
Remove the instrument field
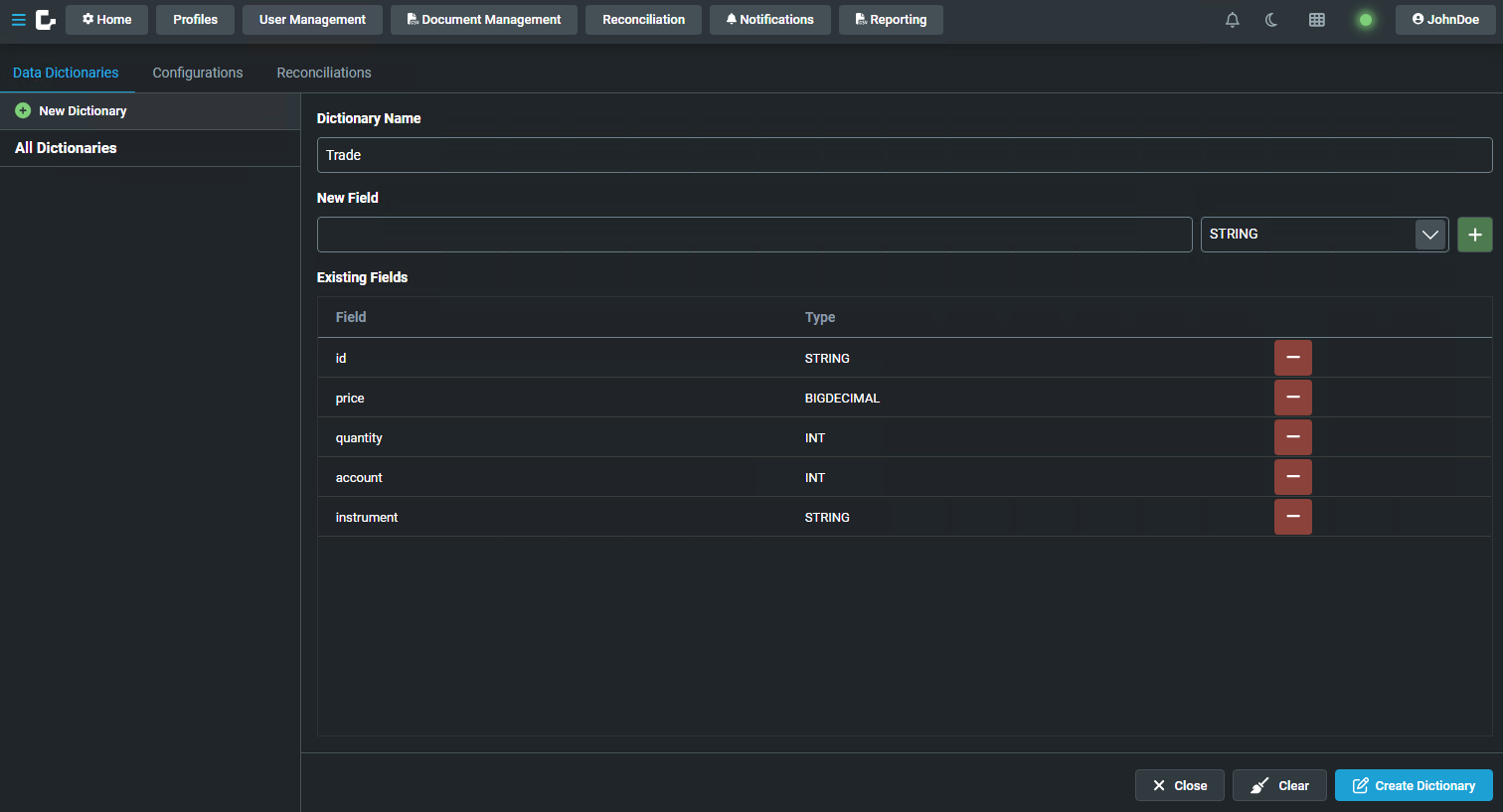pos(1292,517)
